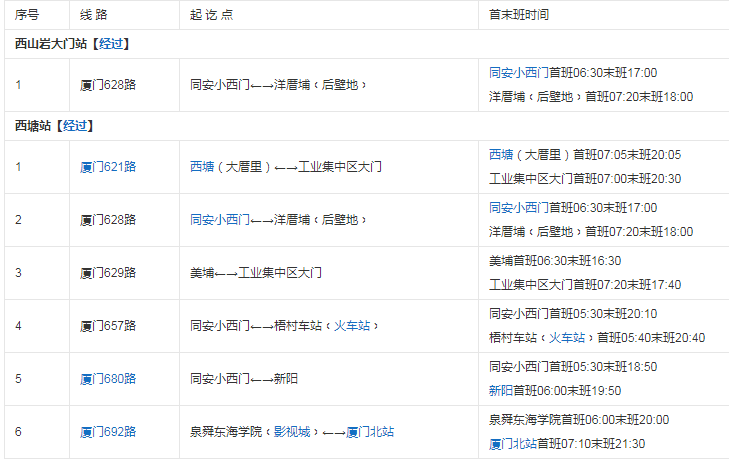Screen dimensions: 729x462
Task: Click 火车站 link in 657路 schedule times
Action: [567, 337]
